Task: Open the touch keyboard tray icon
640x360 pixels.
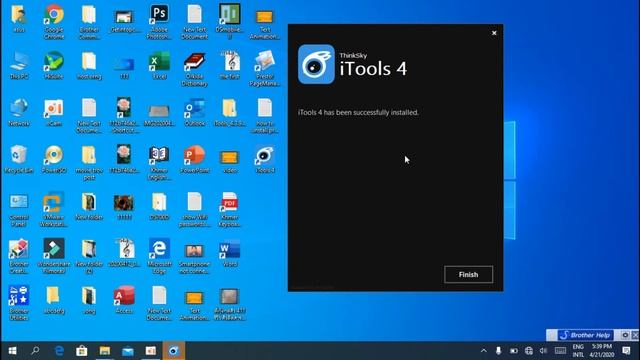Action: [560, 351]
